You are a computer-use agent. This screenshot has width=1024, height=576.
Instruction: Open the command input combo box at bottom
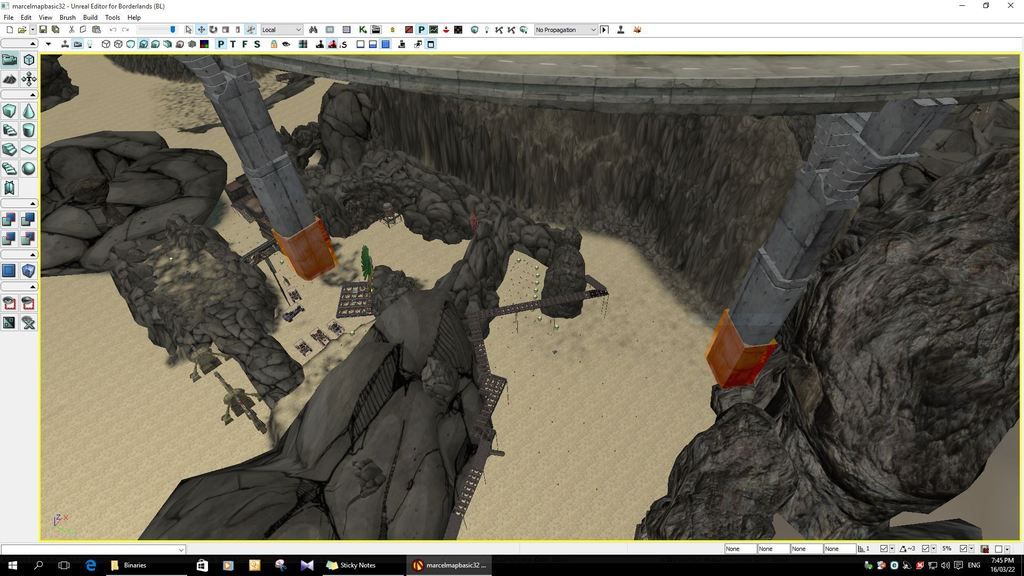pos(93,549)
